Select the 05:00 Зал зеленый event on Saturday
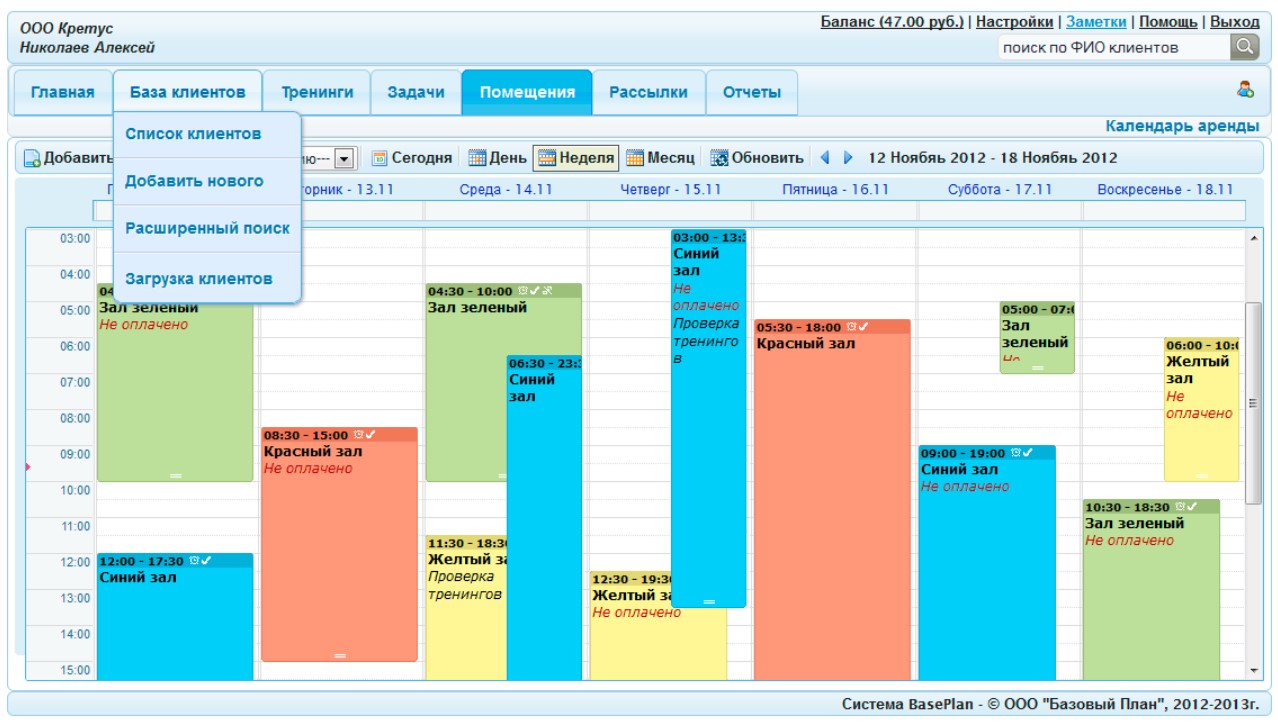The width and height of the screenshot is (1278, 723). (1037, 338)
